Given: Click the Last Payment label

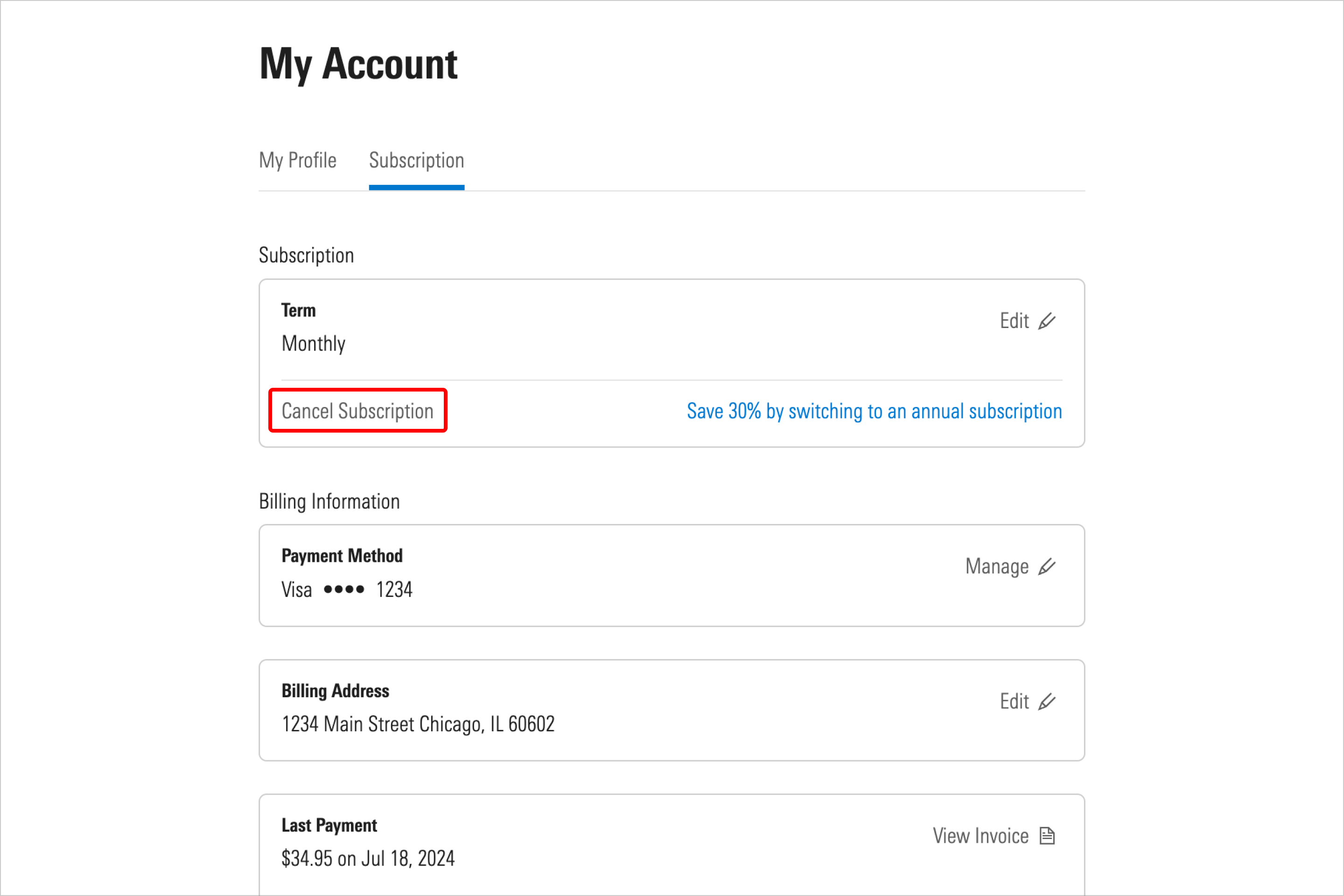Looking at the screenshot, I should pos(329,826).
